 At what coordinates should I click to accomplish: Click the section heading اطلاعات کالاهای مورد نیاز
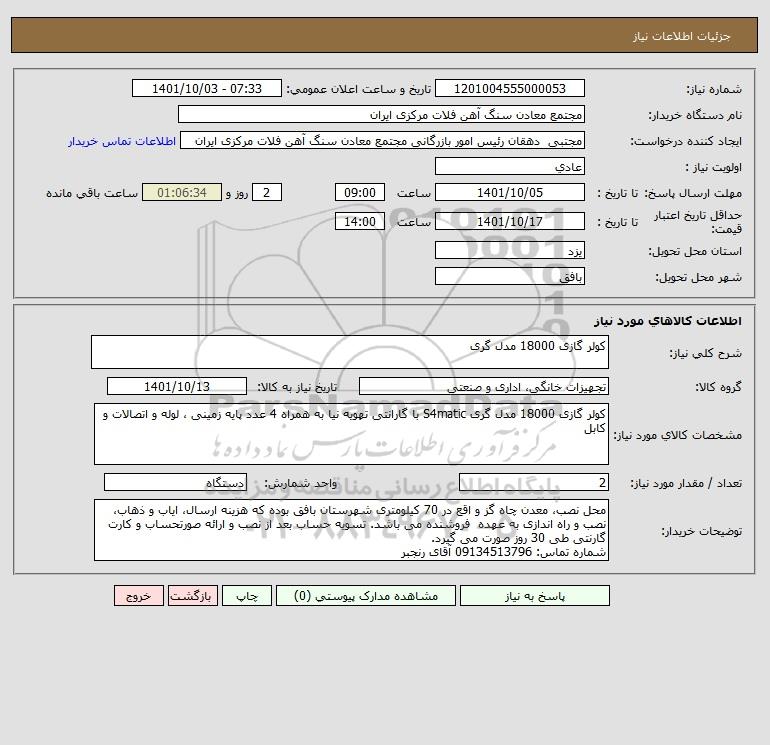pyautogui.click(x=668, y=321)
